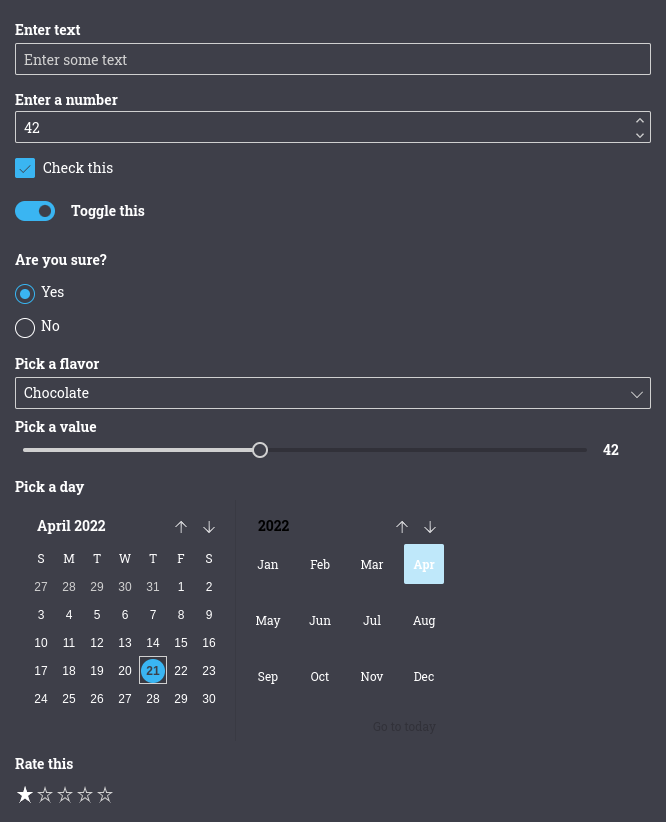
Task: Select the third rating star
Action: pyautogui.click(x=65, y=794)
